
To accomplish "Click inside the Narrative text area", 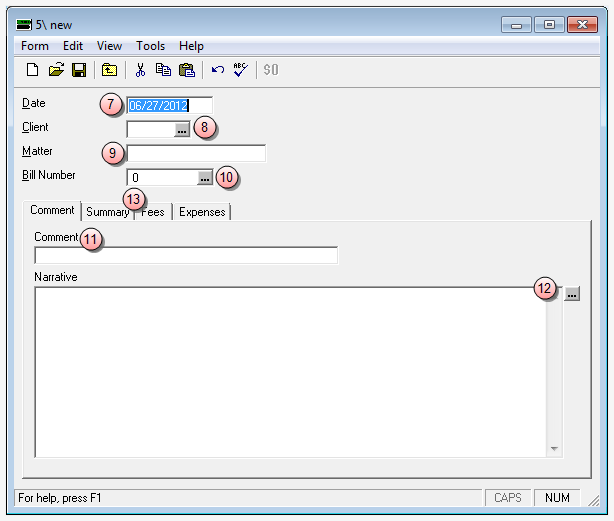I will coord(291,372).
